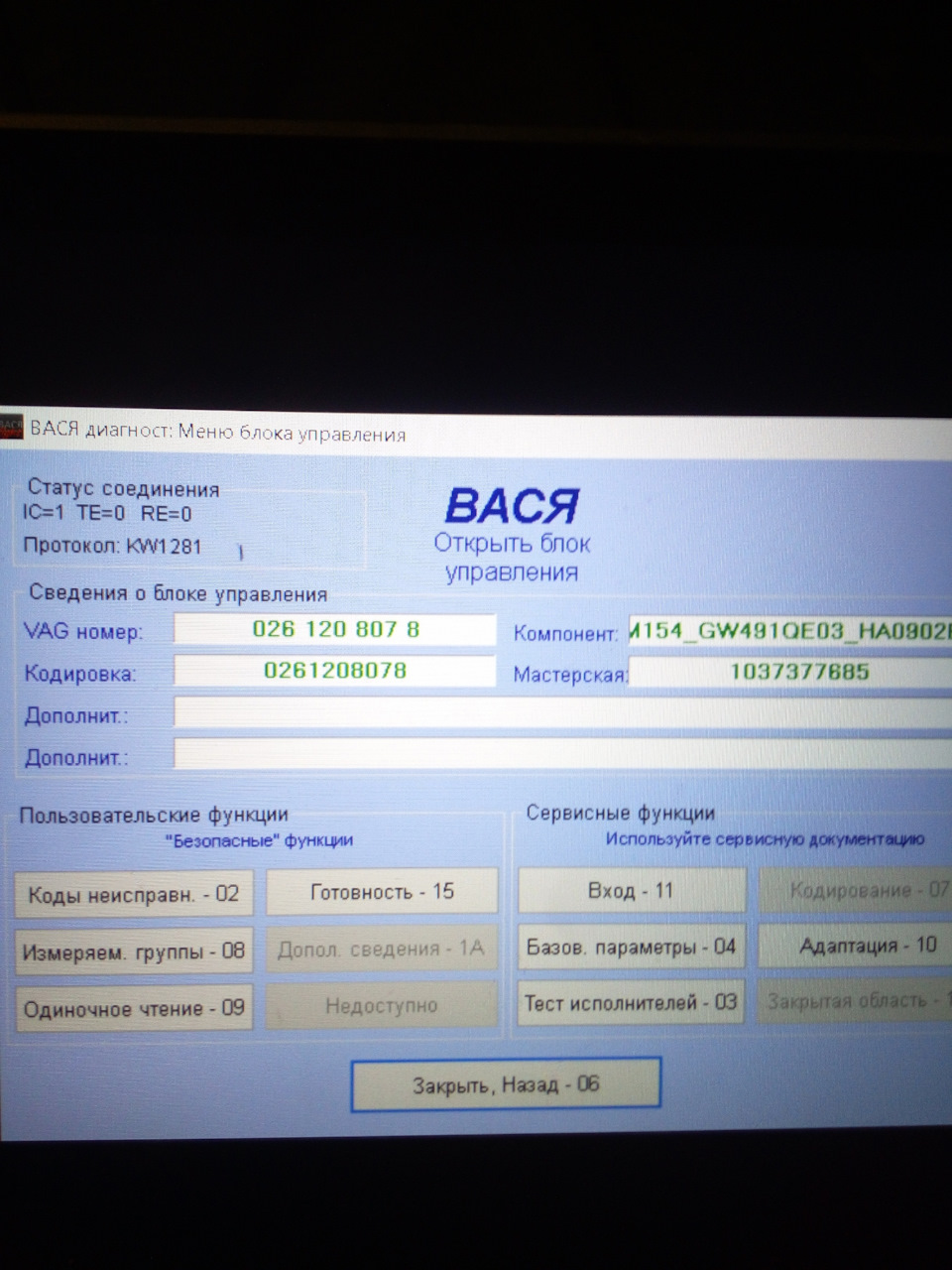Click the Мастерская field 1037377685
This screenshot has height=1270, width=952.
(x=790, y=673)
